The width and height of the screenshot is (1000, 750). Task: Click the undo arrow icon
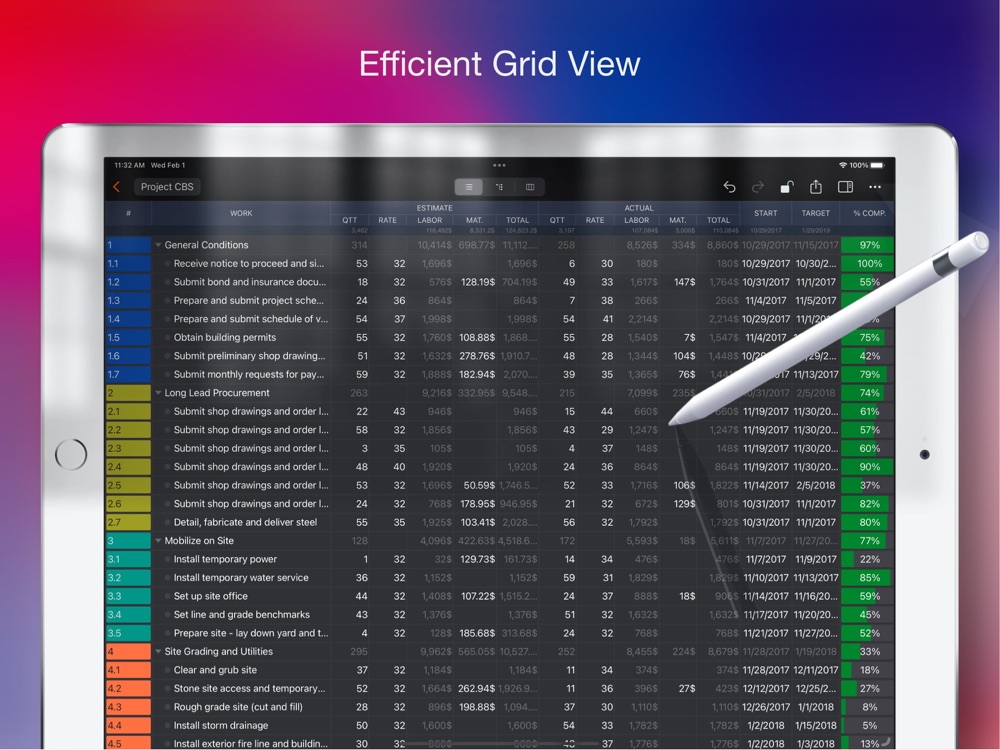[730, 187]
